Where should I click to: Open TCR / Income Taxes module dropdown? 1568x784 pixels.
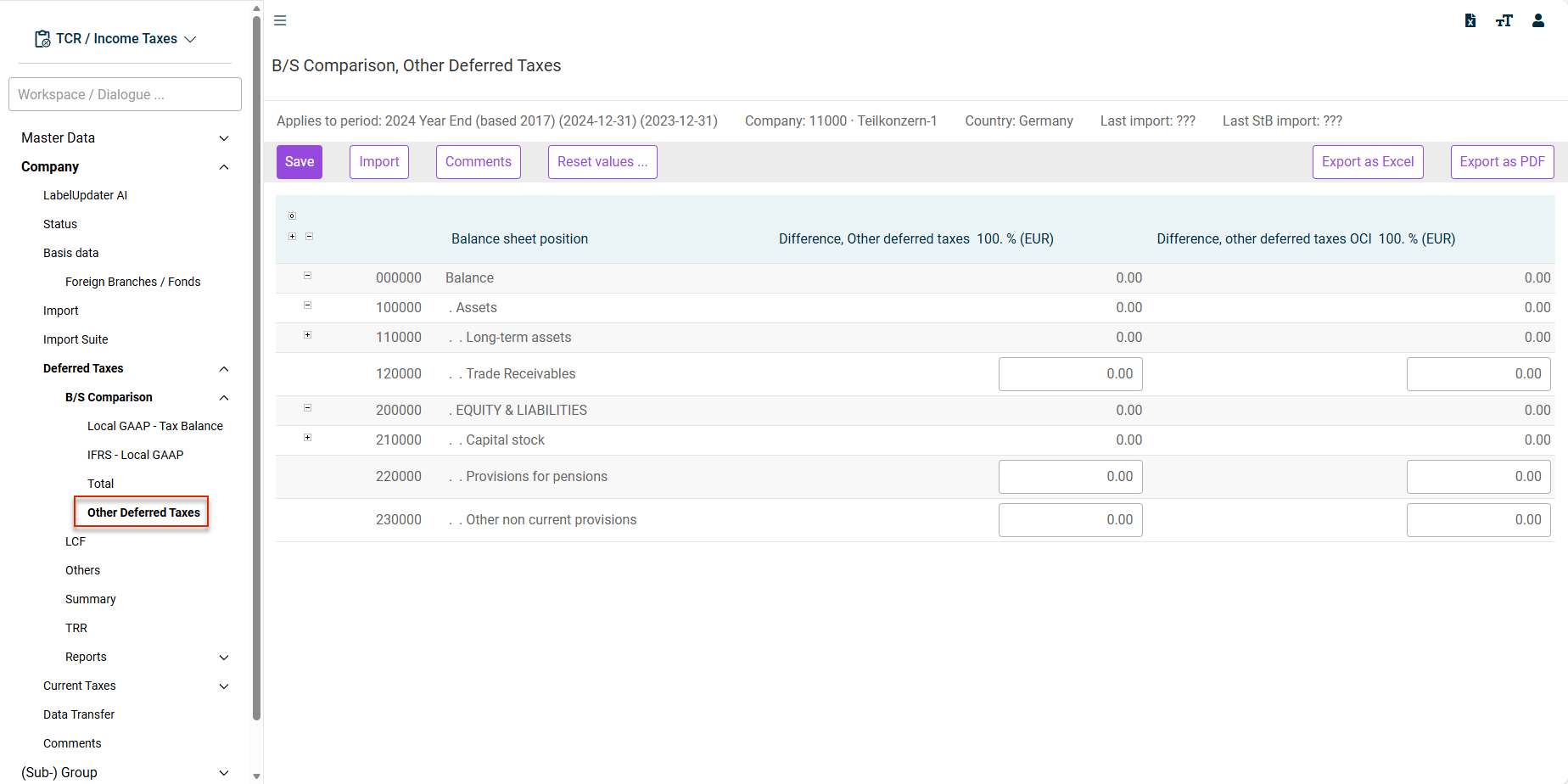pos(115,39)
